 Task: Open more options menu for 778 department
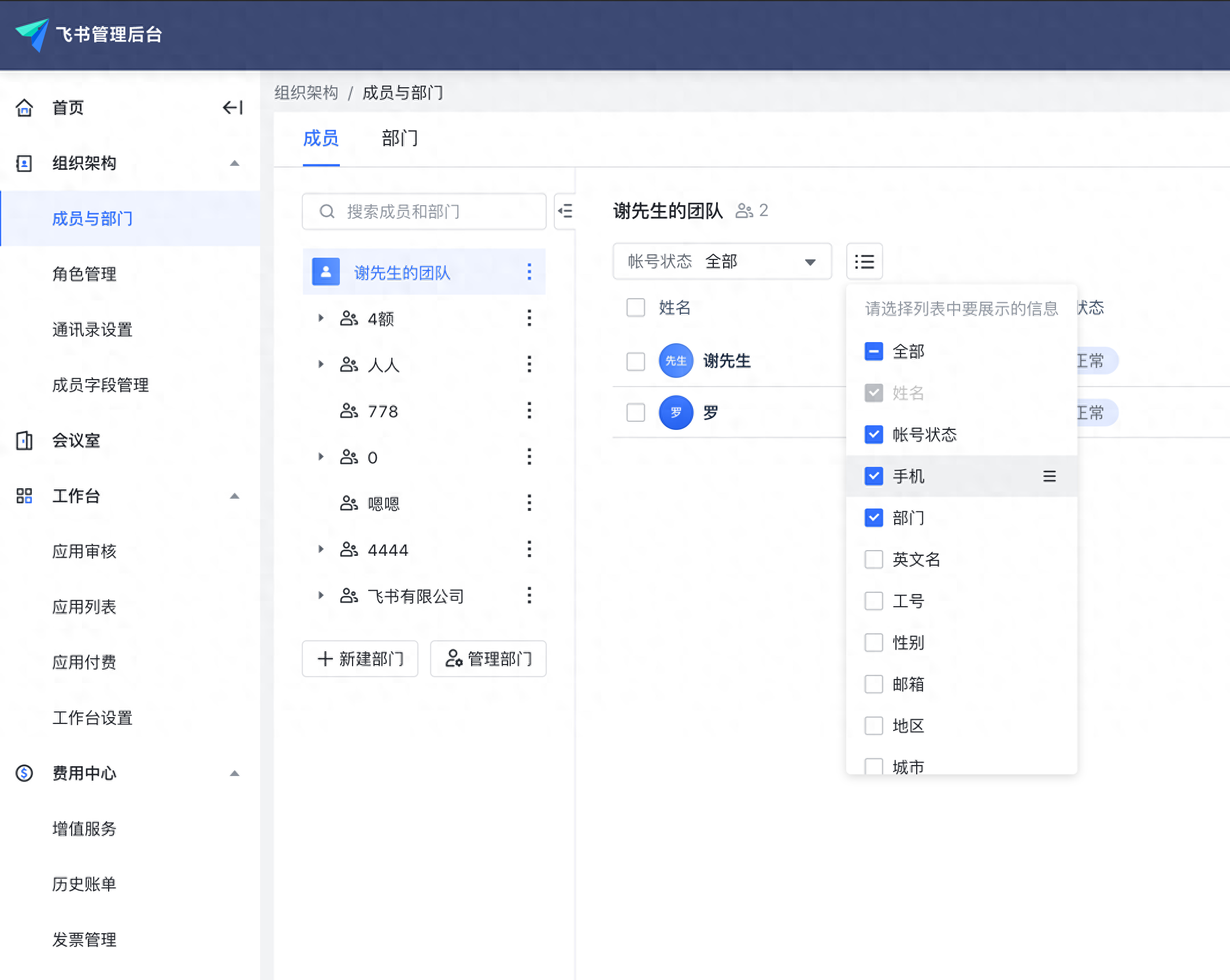[529, 411]
